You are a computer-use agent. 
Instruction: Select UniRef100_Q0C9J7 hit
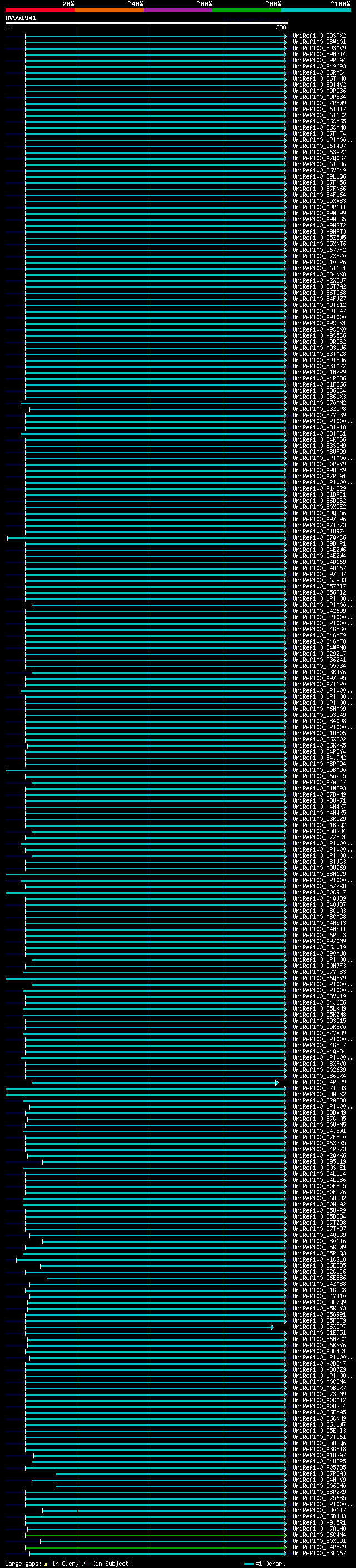point(319,892)
